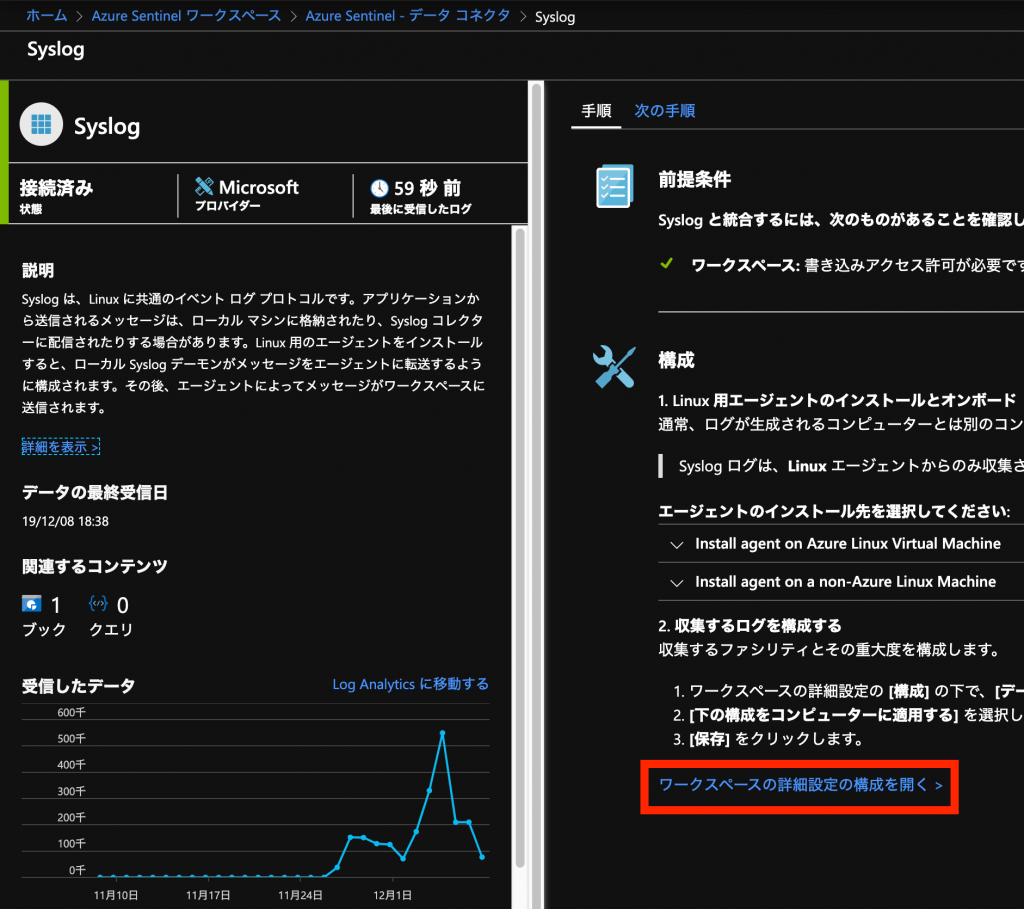Screen dimensions: 1024x909
Task: Click the Syslog connector grid icon
Action: 41,124
